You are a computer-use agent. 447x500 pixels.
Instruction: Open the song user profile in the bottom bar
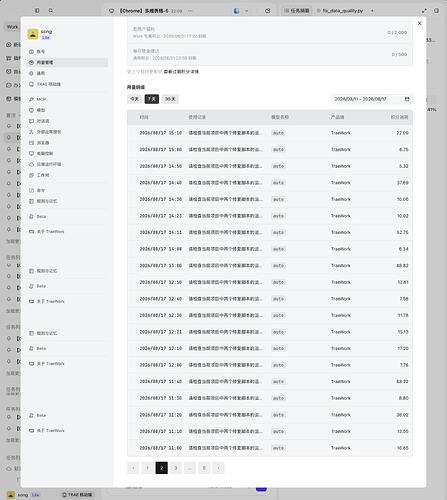click(23, 495)
